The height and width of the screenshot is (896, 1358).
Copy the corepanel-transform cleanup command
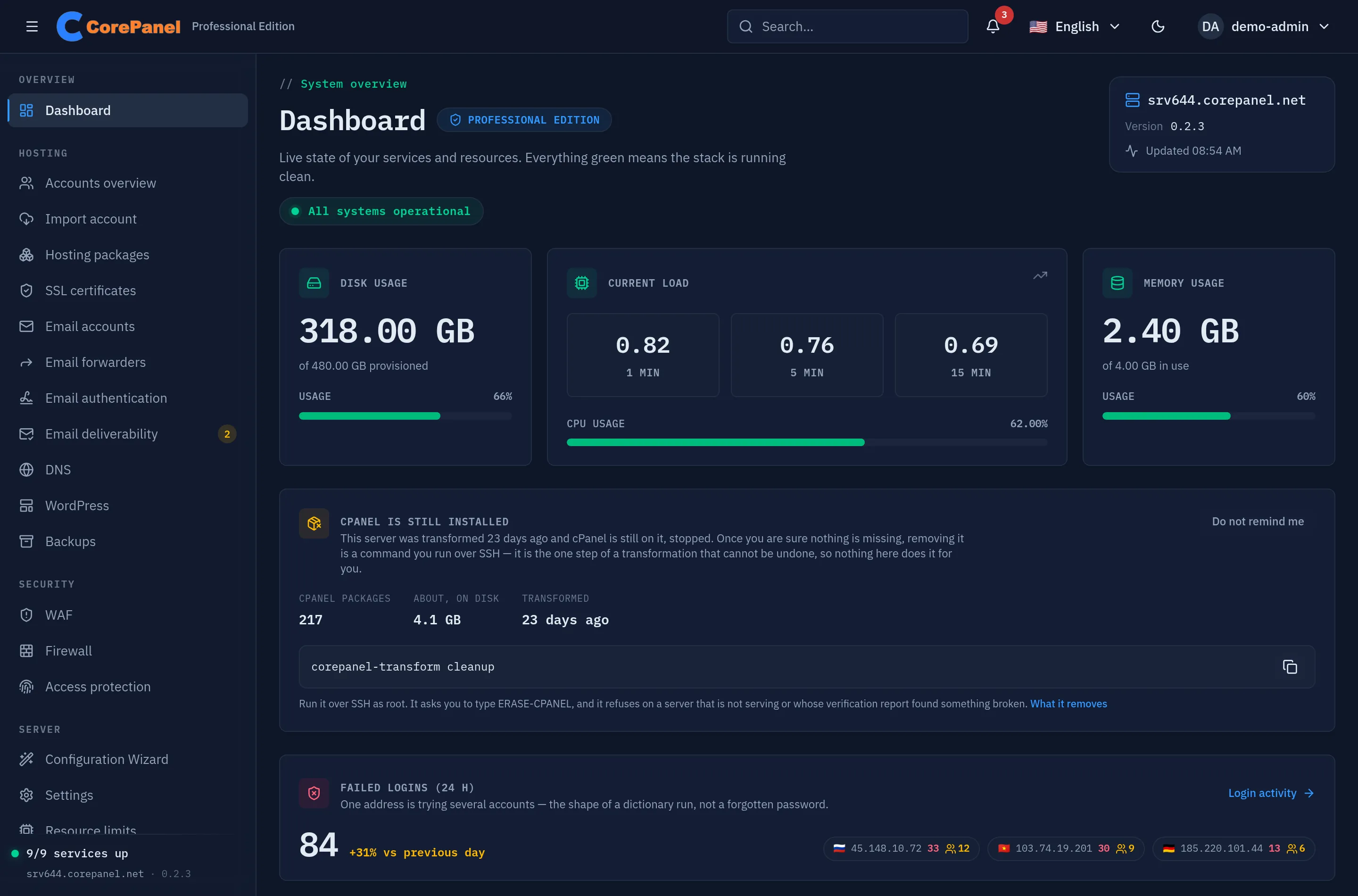tap(1290, 667)
